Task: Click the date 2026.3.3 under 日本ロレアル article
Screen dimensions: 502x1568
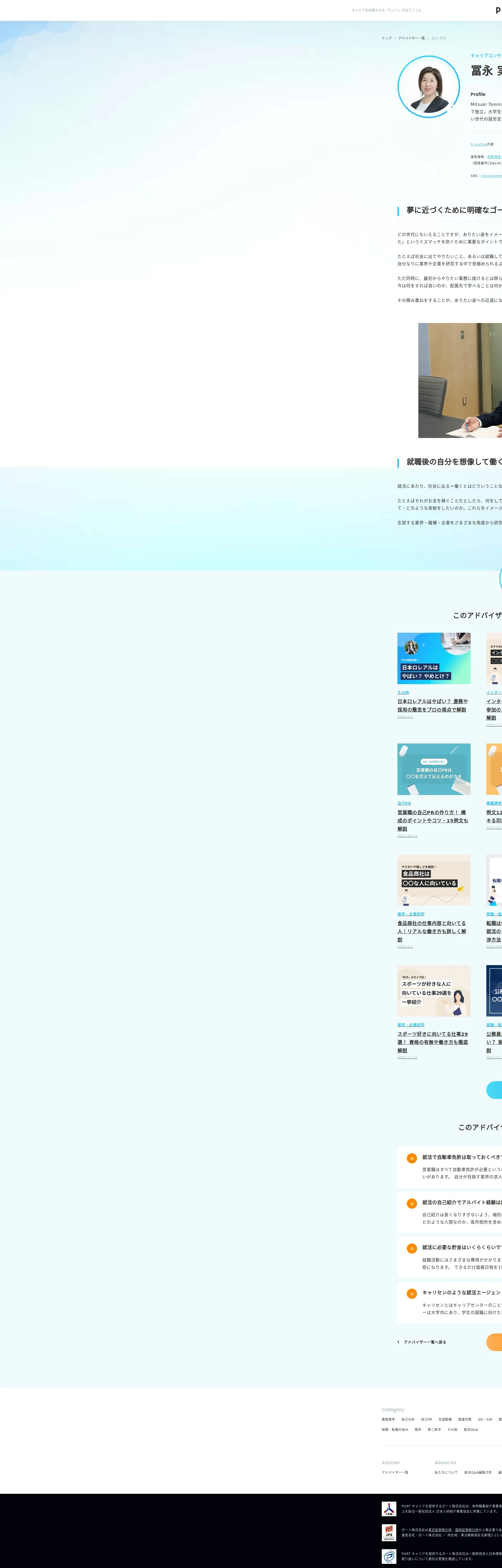Action: pyautogui.click(x=405, y=716)
